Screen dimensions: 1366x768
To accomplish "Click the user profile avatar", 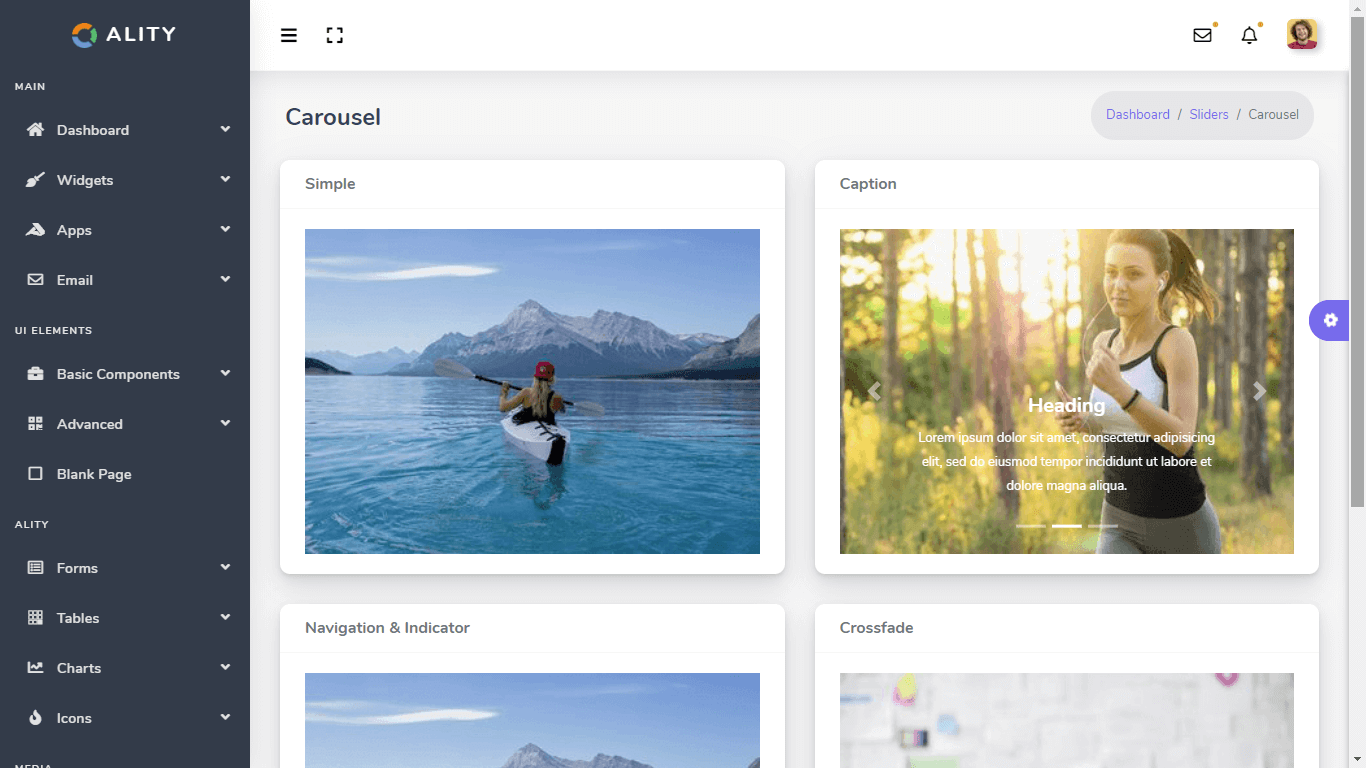I will point(1302,35).
